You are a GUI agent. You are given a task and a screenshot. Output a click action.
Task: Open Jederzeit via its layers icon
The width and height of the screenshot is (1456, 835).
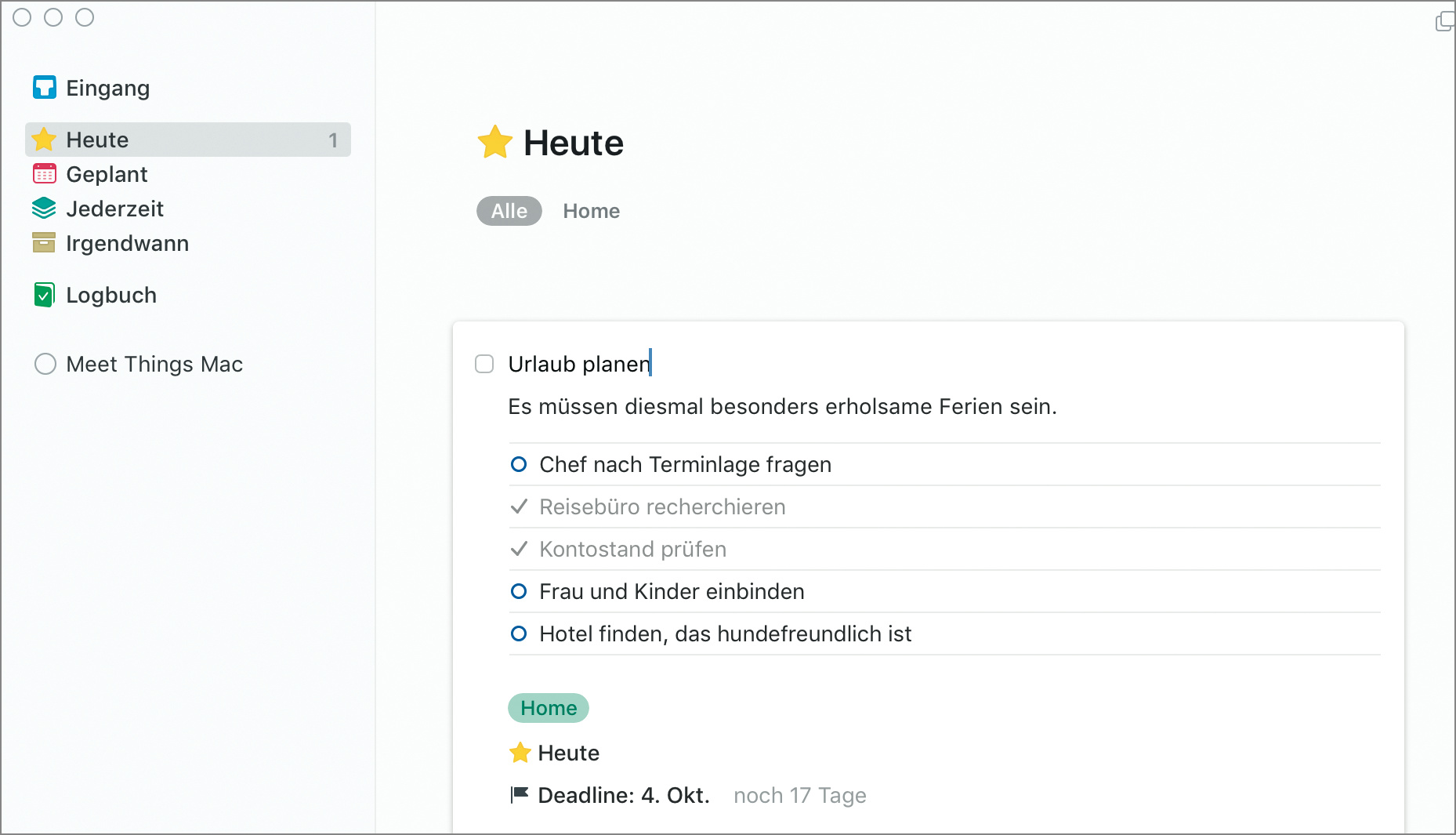pos(44,209)
